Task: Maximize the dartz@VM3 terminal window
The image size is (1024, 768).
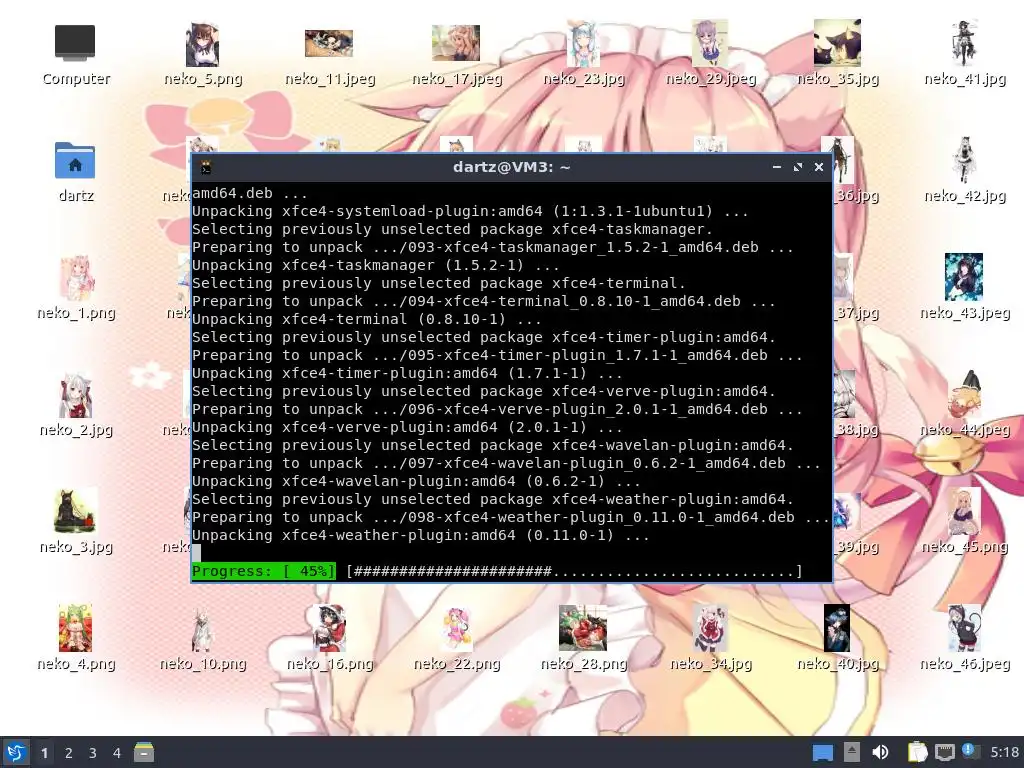Action: point(797,167)
